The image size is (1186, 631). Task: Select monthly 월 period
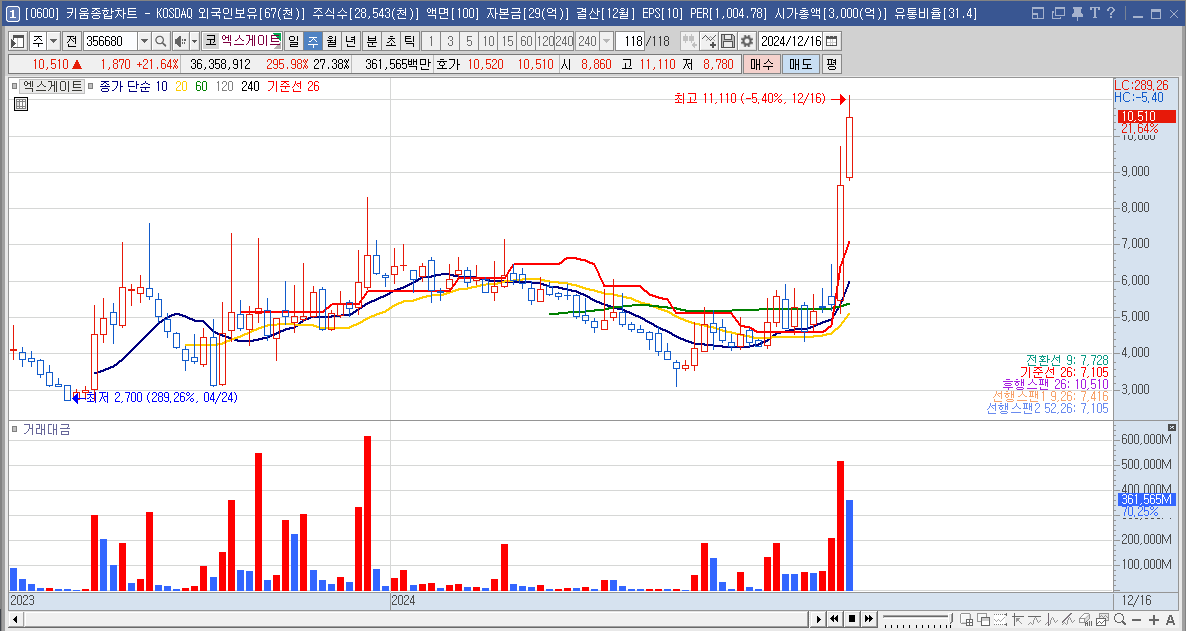point(331,41)
